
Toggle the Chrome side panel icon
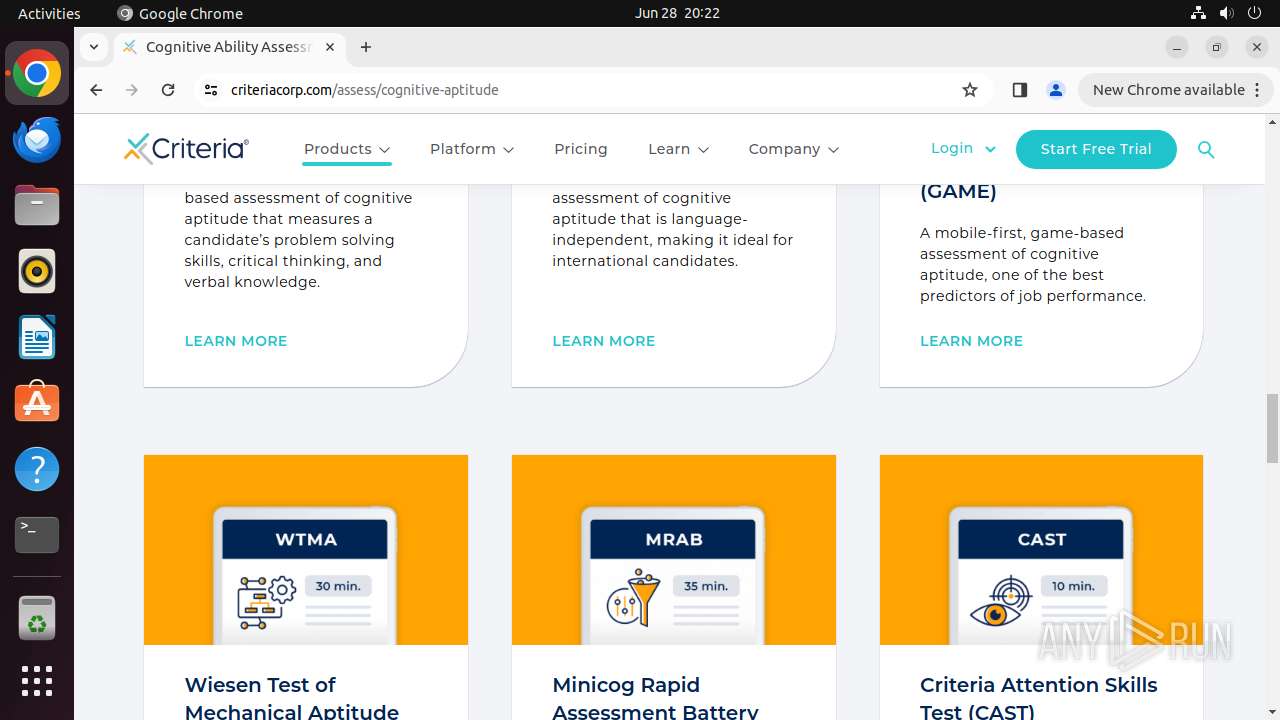(1019, 90)
